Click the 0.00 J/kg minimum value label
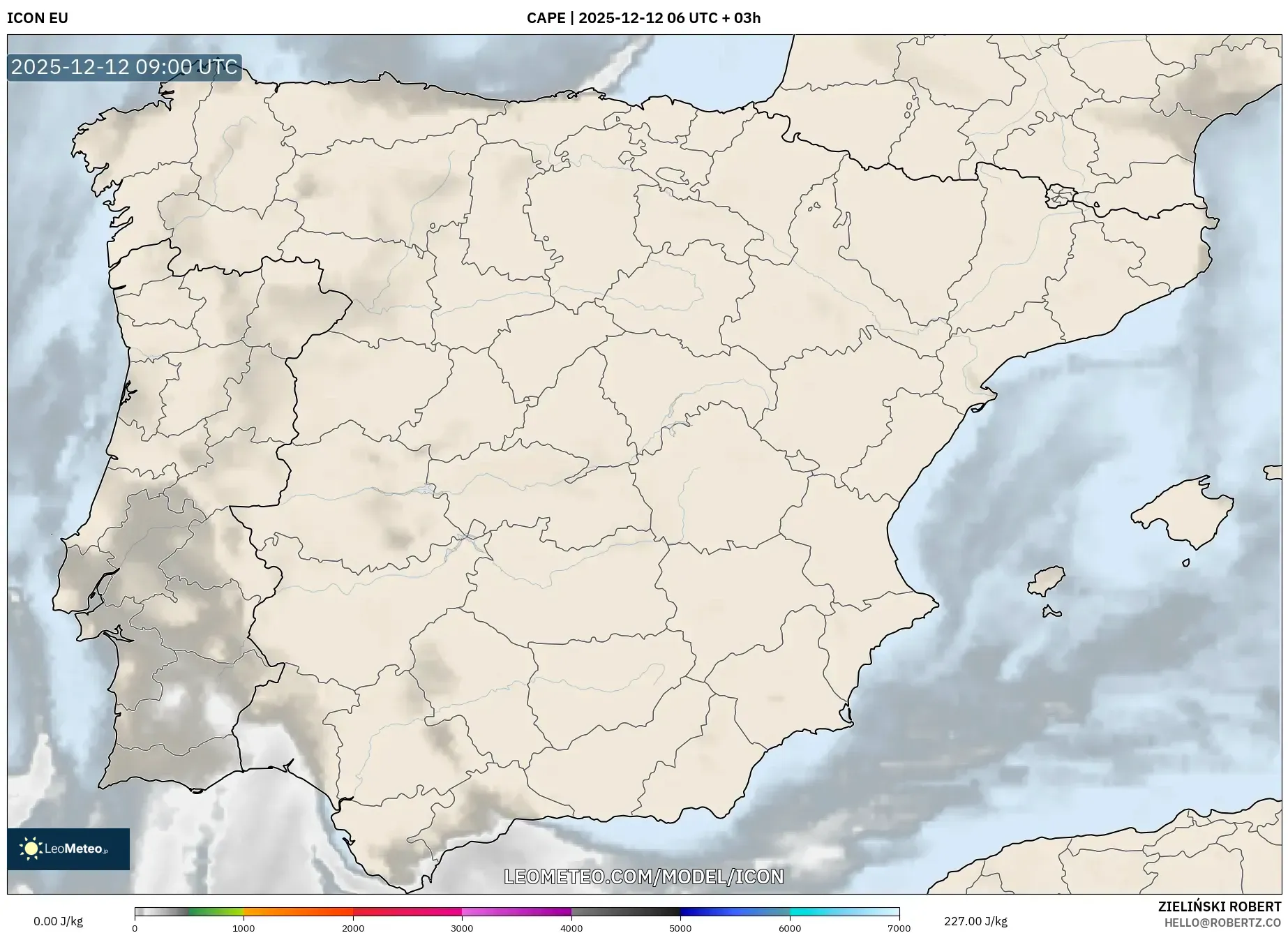1288x933 pixels. pos(58,921)
